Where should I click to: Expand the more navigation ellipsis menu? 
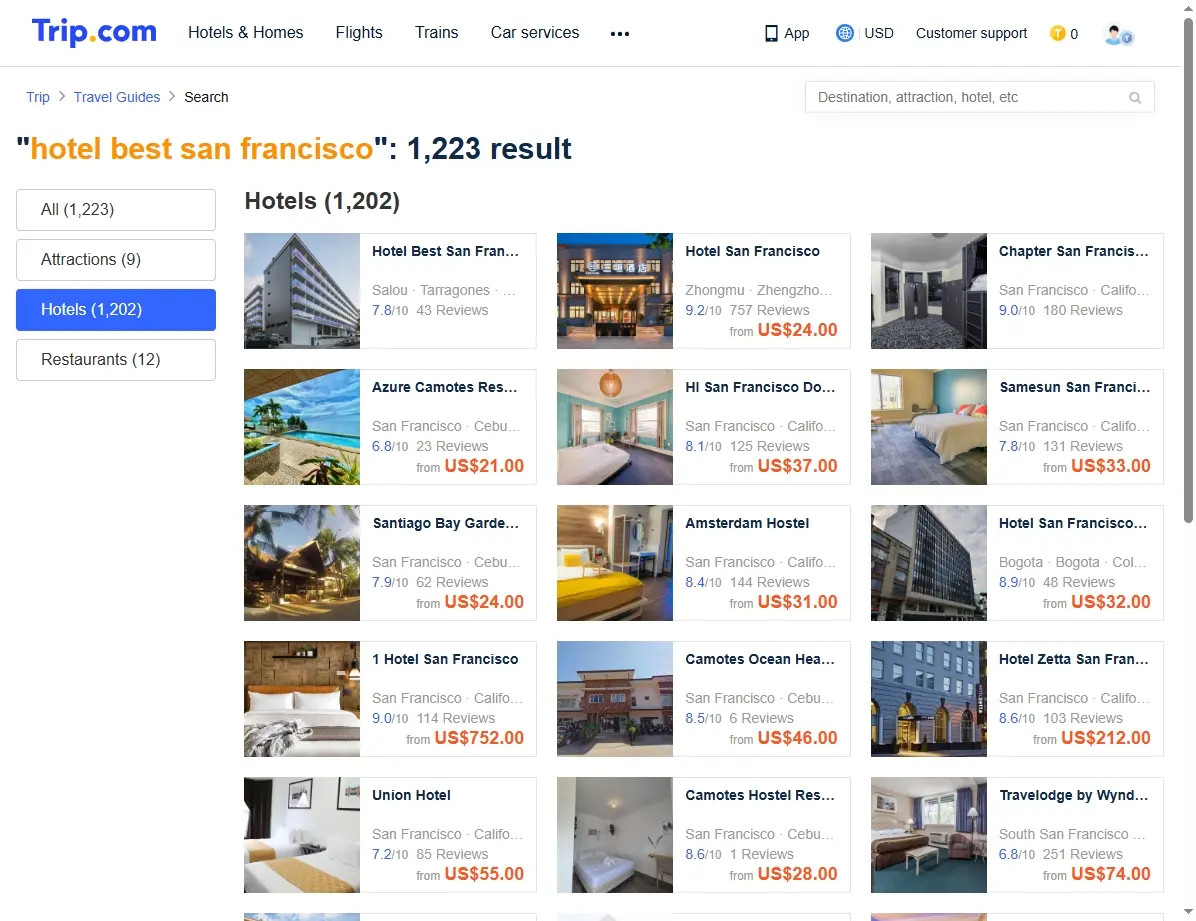point(620,34)
